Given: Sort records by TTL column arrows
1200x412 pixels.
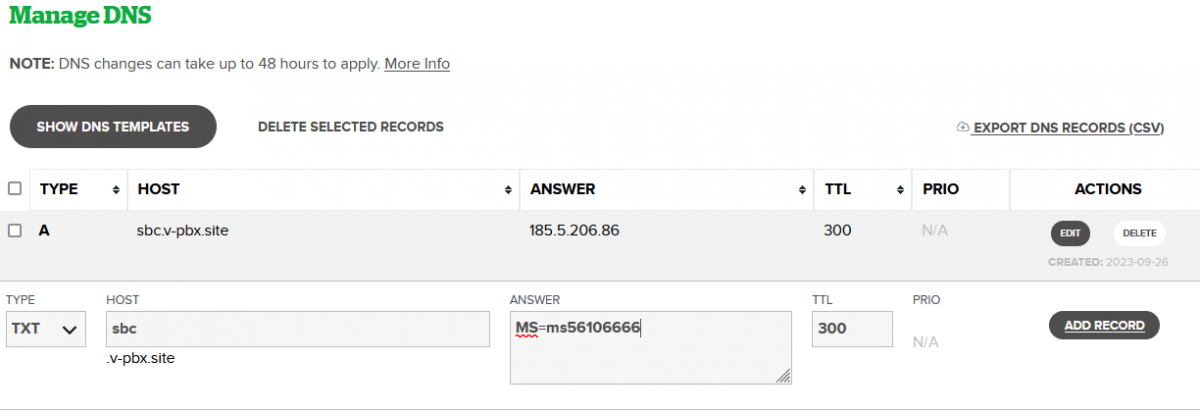Looking at the screenshot, I should point(900,189).
